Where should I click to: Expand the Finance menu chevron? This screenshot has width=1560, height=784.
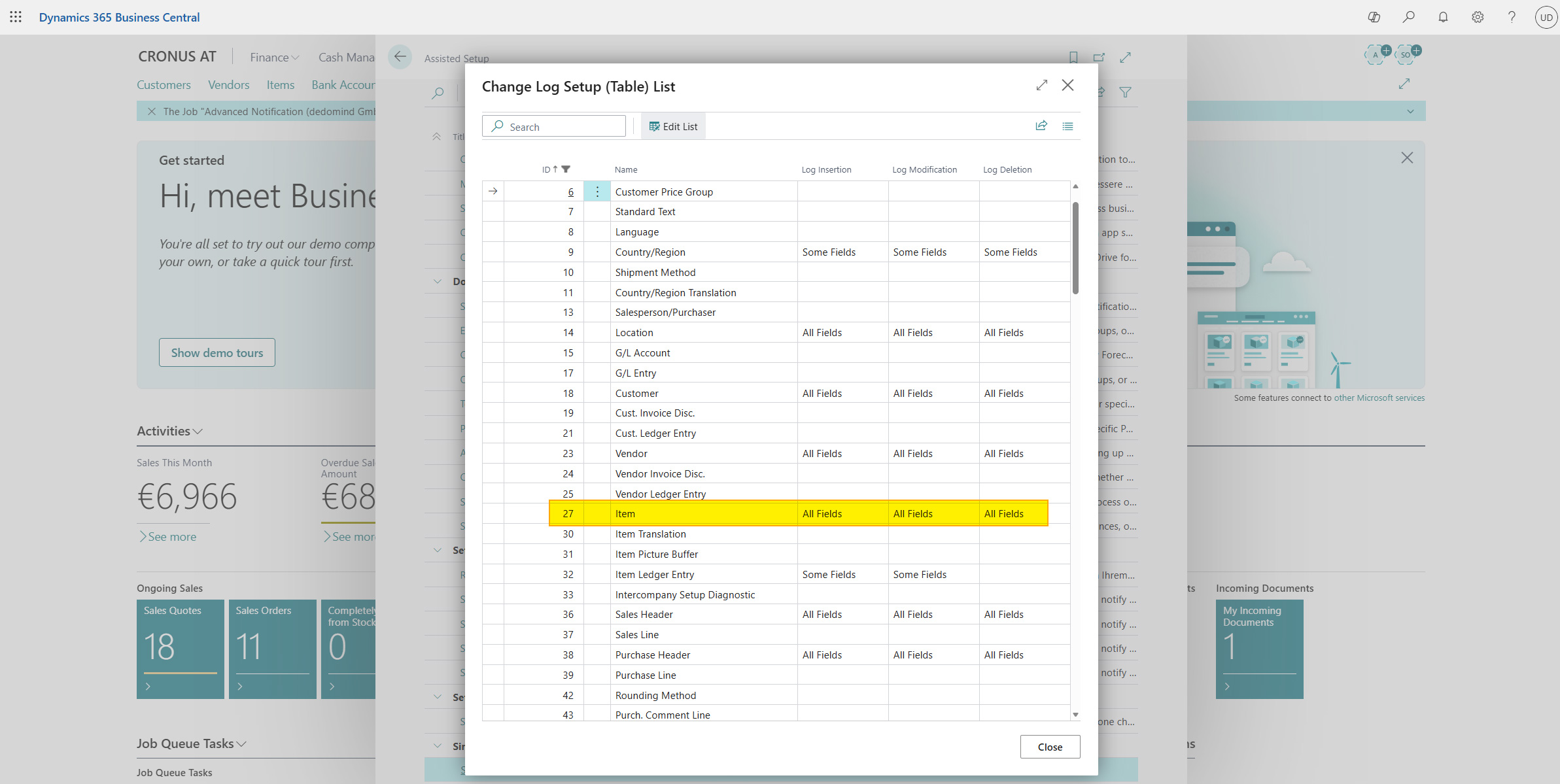pos(296,58)
